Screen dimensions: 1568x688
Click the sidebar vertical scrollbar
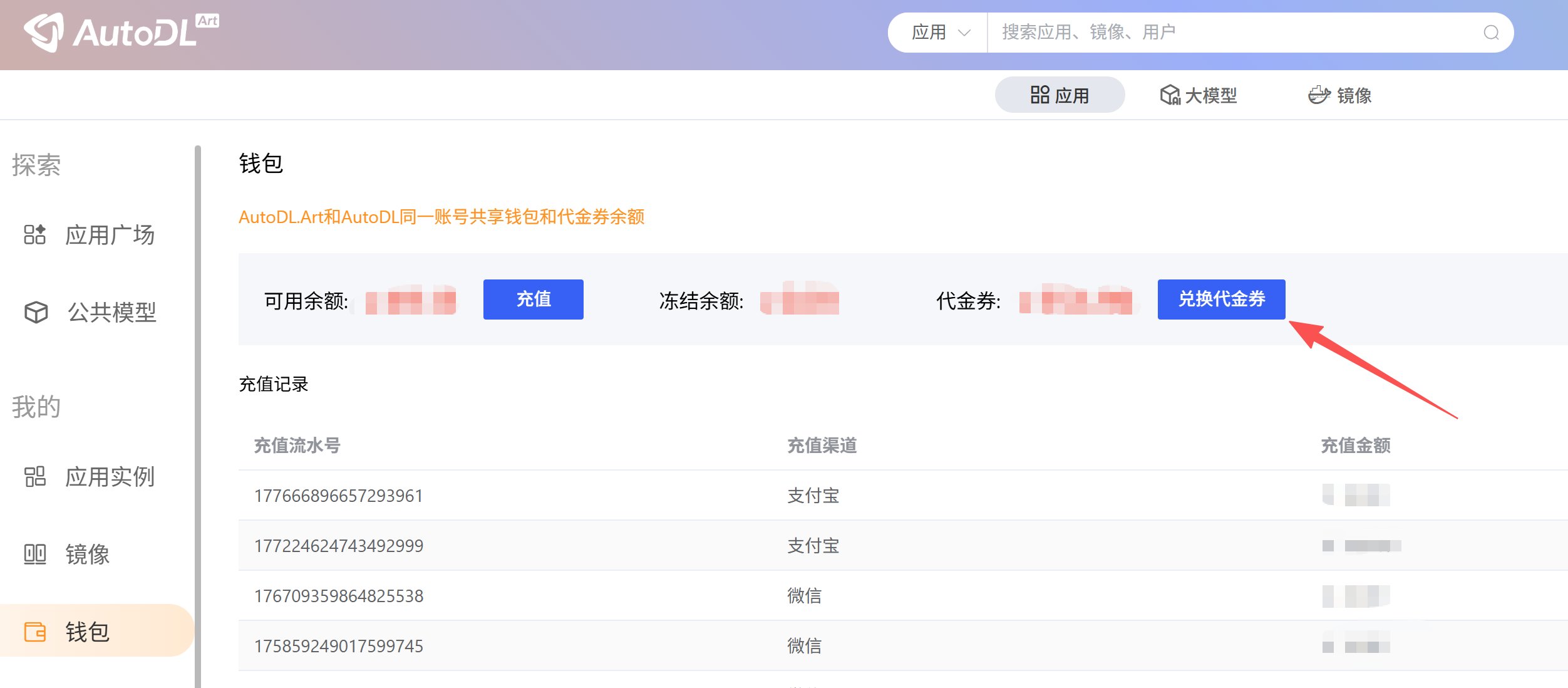[x=198, y=417]
